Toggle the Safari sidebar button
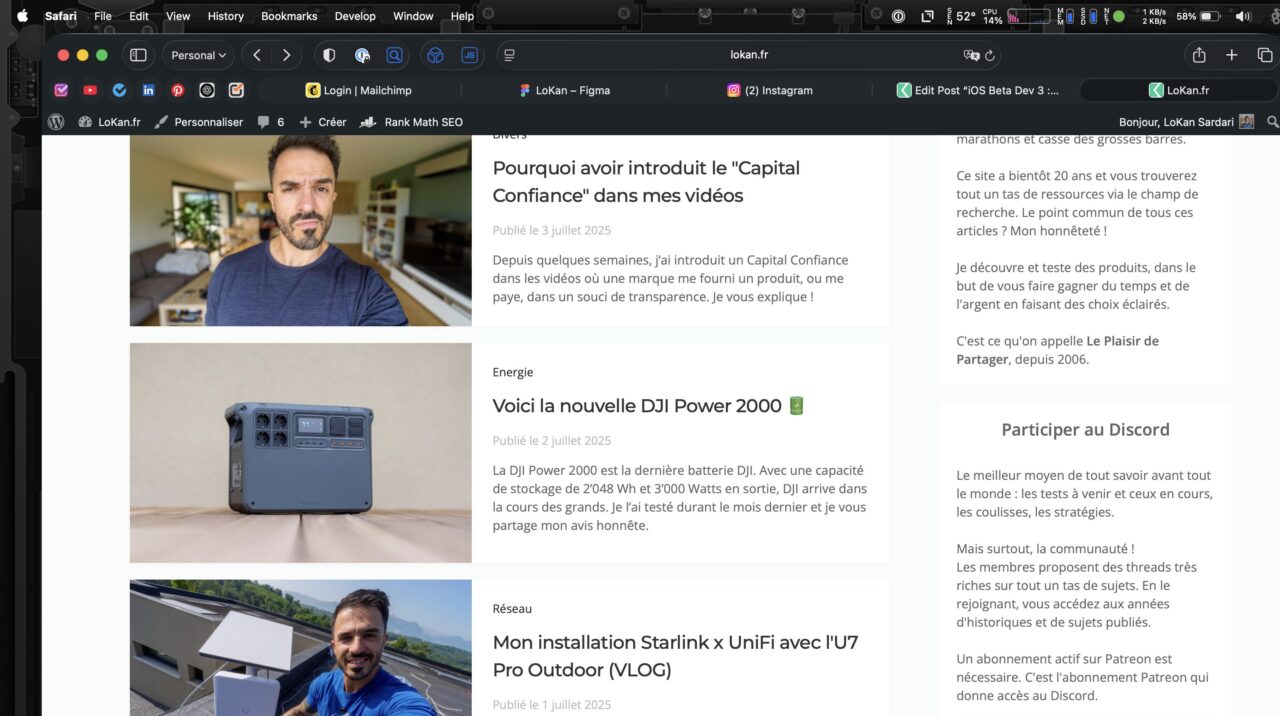This screenshot has width=1280, height=716. pyautogui.click(x=138, y=55)
